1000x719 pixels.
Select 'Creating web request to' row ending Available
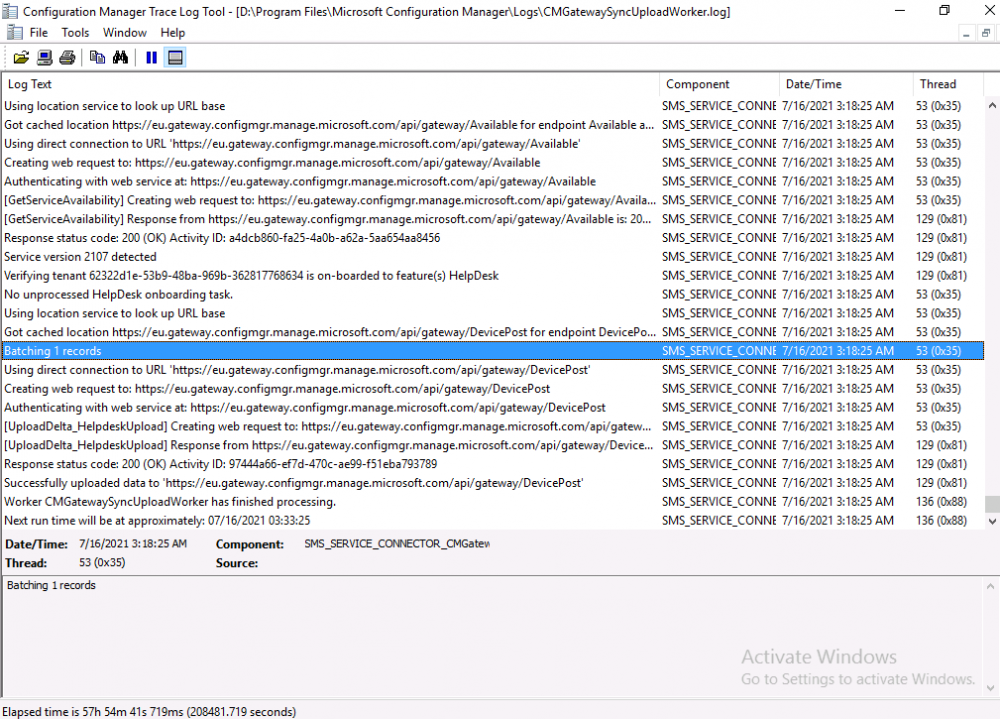[492, 163]
